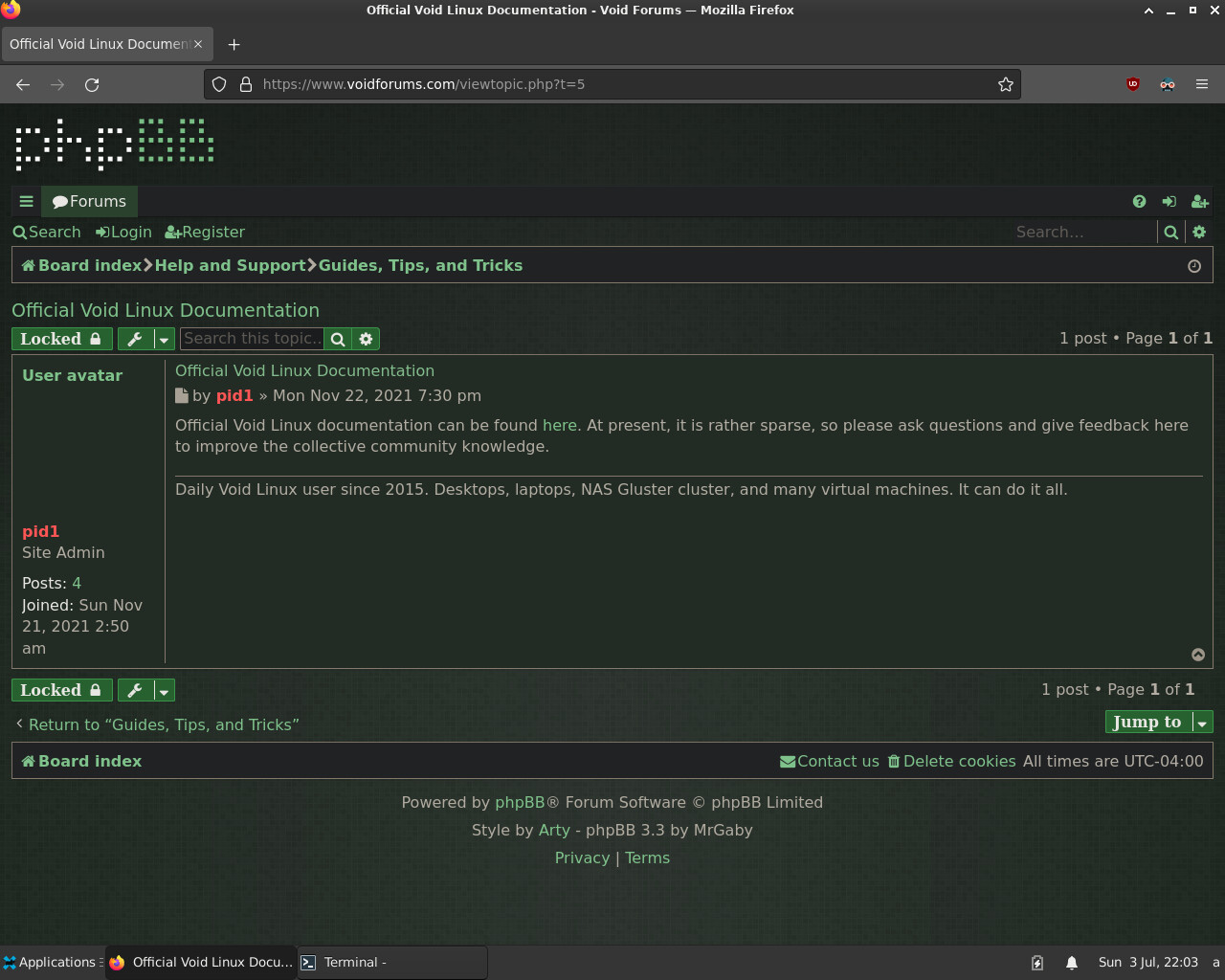Open the Arty style author link
Viewport: 1225px width, 980px height.
pos(554,830)
